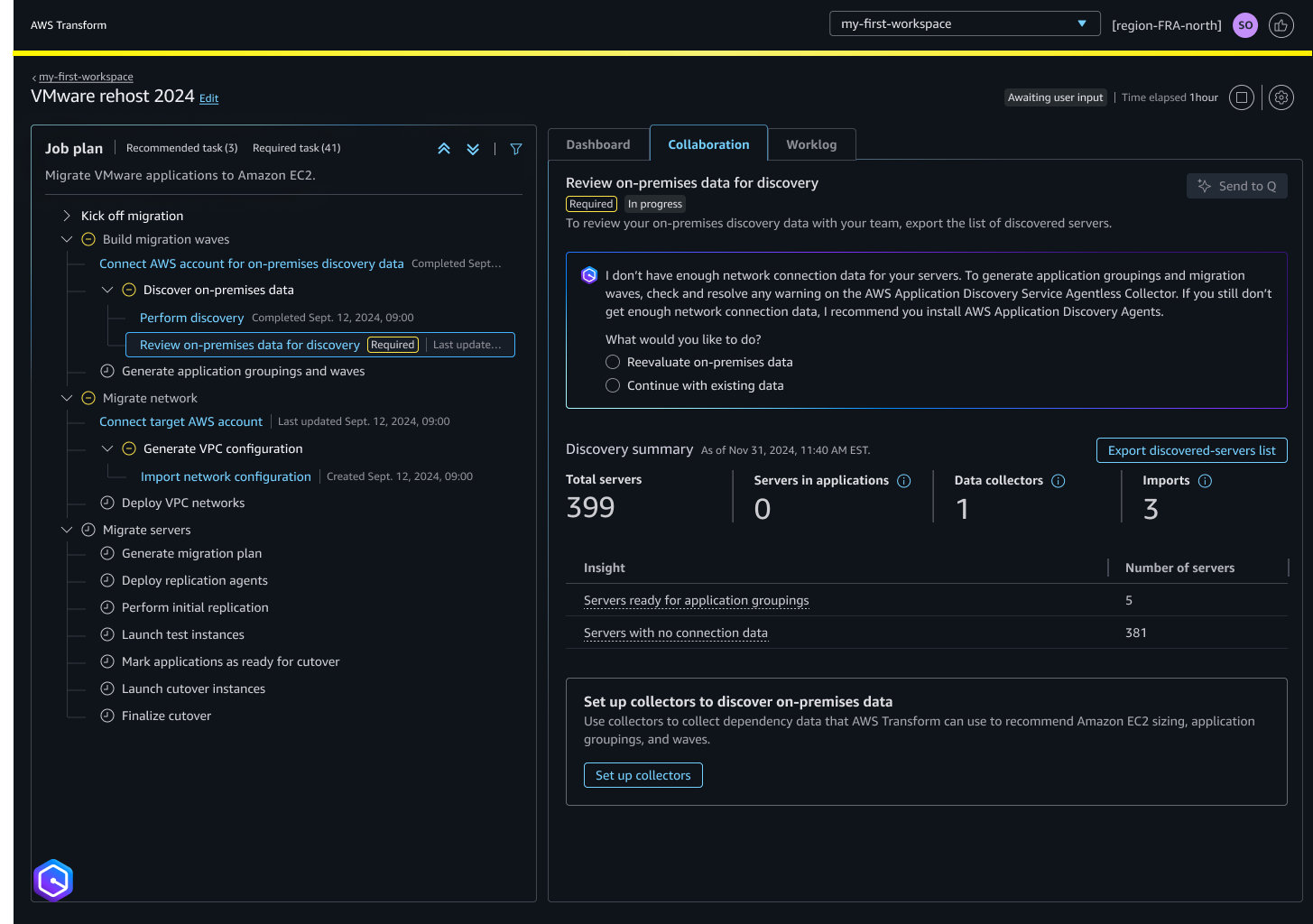Click the stop job square icon
This screenshot has height=924, width=1313.
coord(1242,97)
